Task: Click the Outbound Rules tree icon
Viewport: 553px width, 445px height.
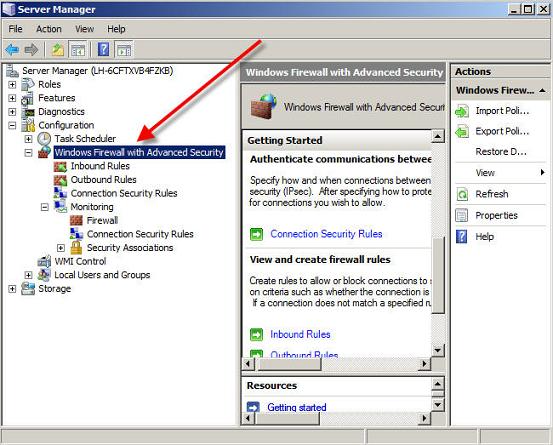Action: click(x=60, y=180)
